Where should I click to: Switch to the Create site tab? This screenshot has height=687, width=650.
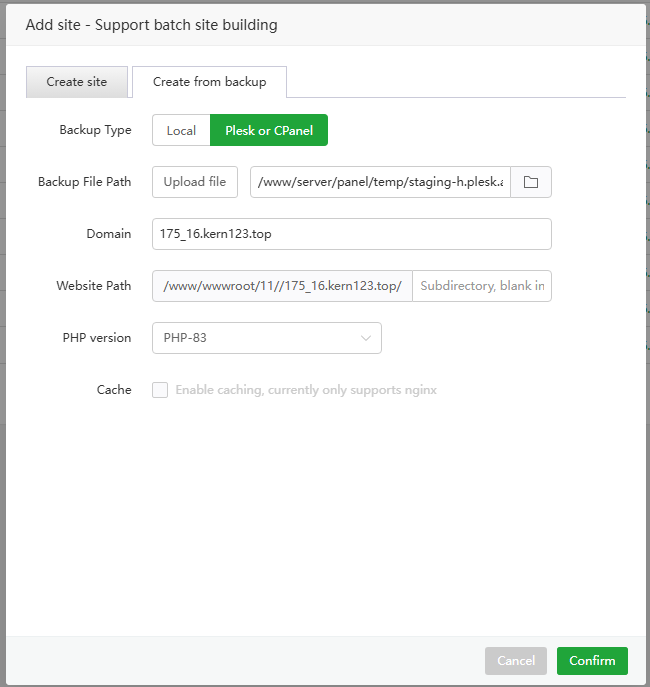[77, 82]
